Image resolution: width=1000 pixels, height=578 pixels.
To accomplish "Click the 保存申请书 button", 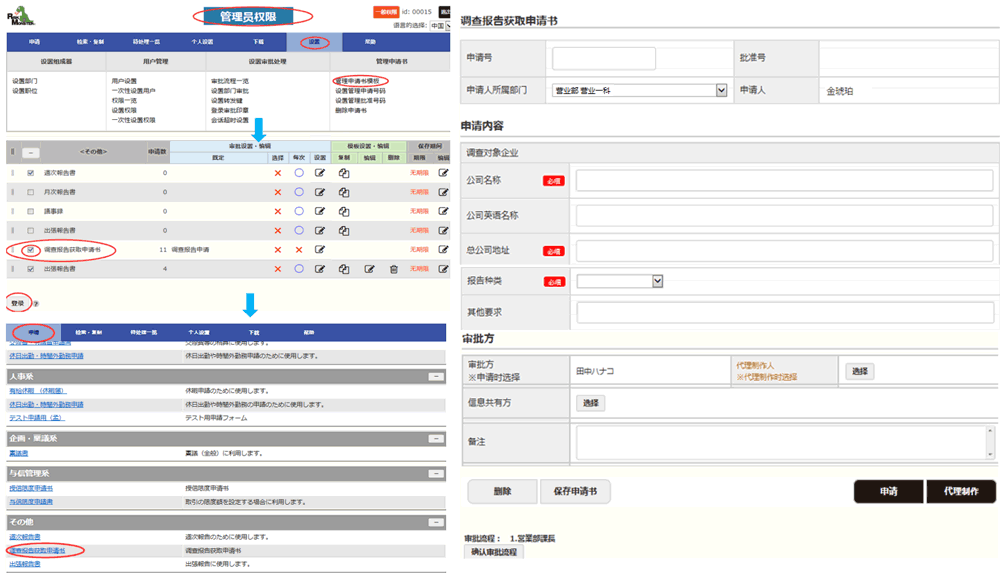I will coord(575,491).
